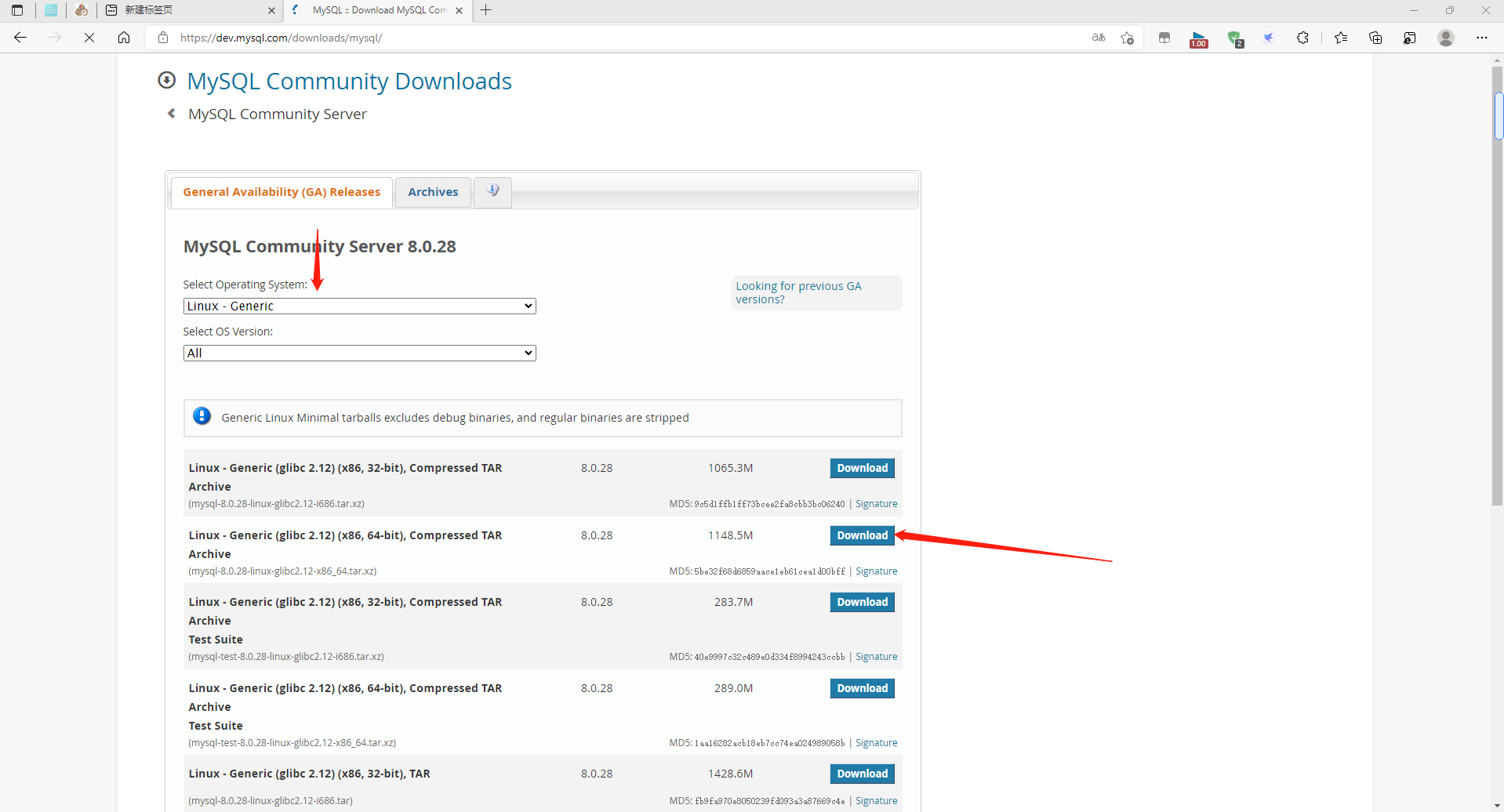This screenshot has width=1504, height=812.
Task: Open the favorites list icon
Action: click(x=1341, y=38)
